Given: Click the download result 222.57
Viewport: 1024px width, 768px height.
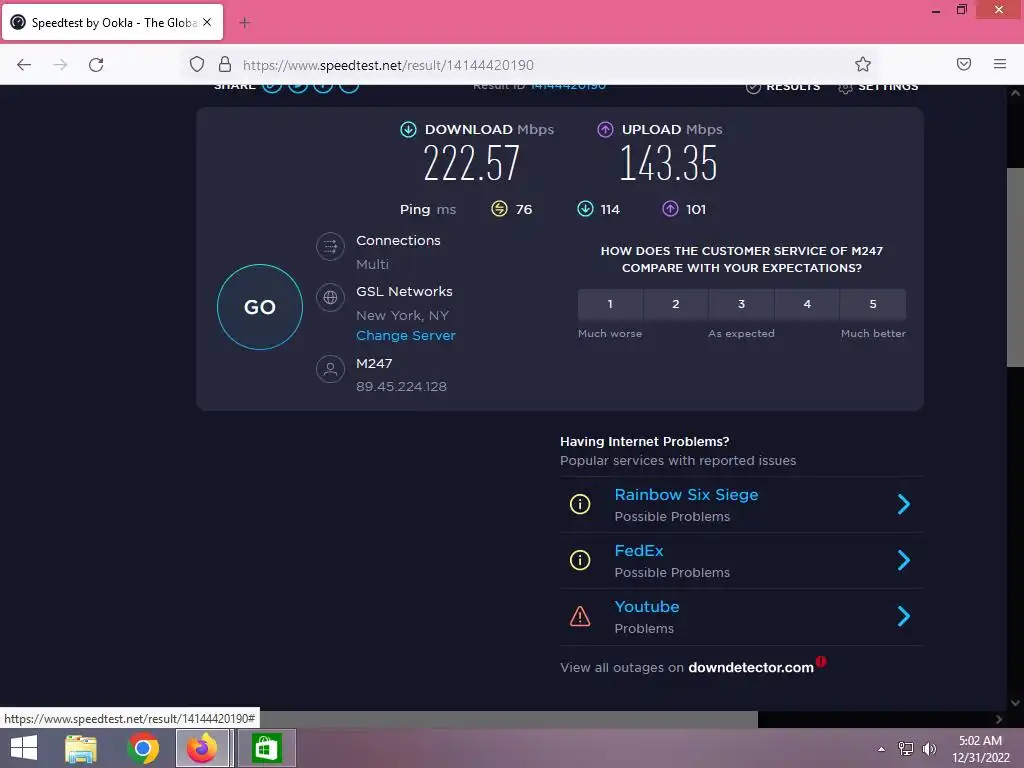Looking at the screenshot, I should coord(471,163).
